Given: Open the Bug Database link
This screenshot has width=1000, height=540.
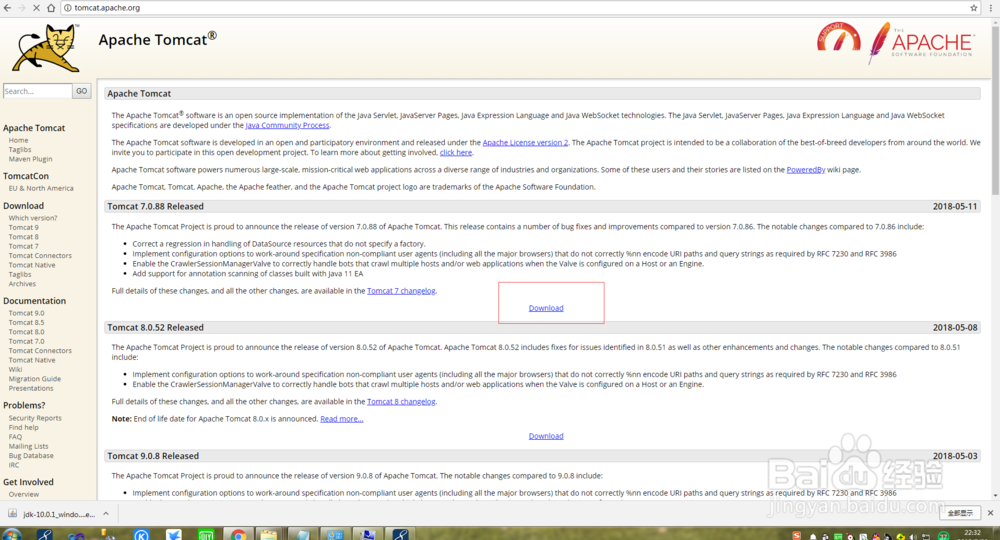Looking at the screenshot, I should click(31, 456).
